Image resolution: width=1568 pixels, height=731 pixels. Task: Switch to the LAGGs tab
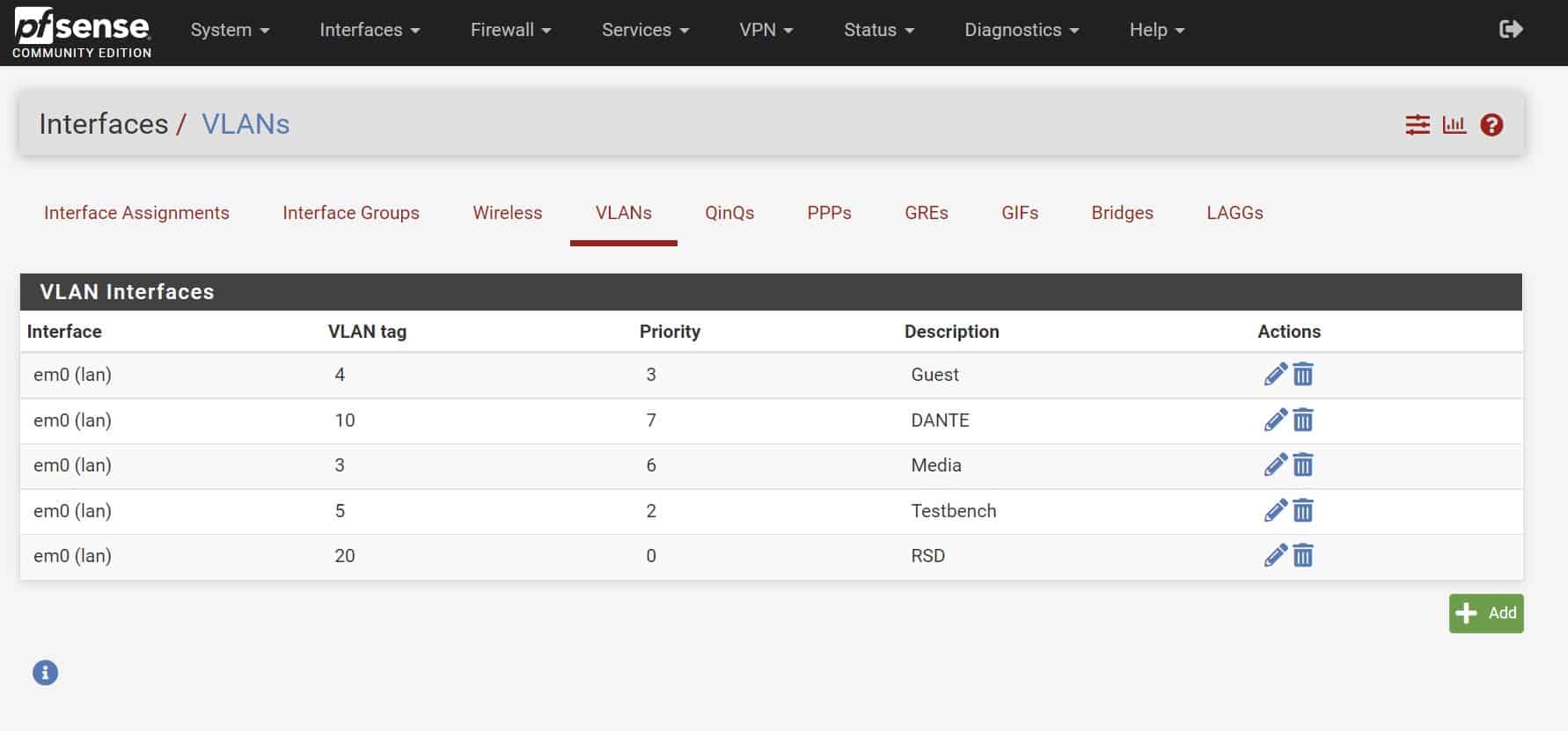pos(1235,213)
